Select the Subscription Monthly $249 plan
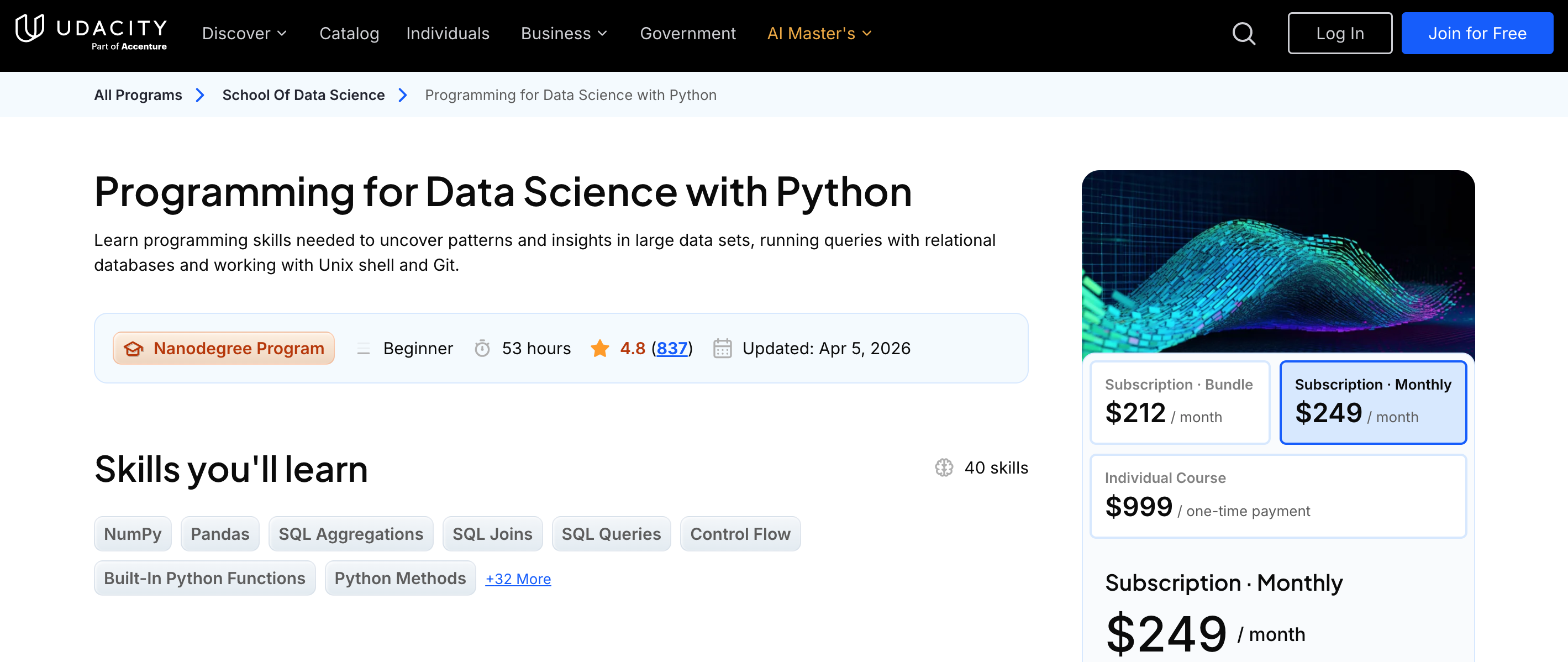 pos(1372,402)
